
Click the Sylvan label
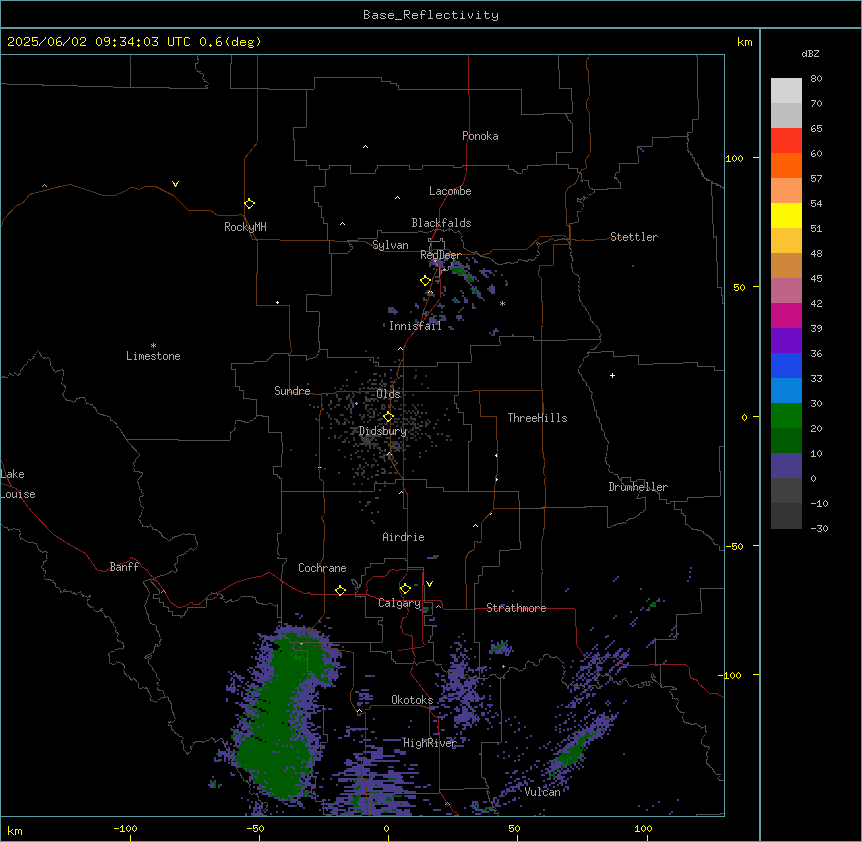[390, 245]
